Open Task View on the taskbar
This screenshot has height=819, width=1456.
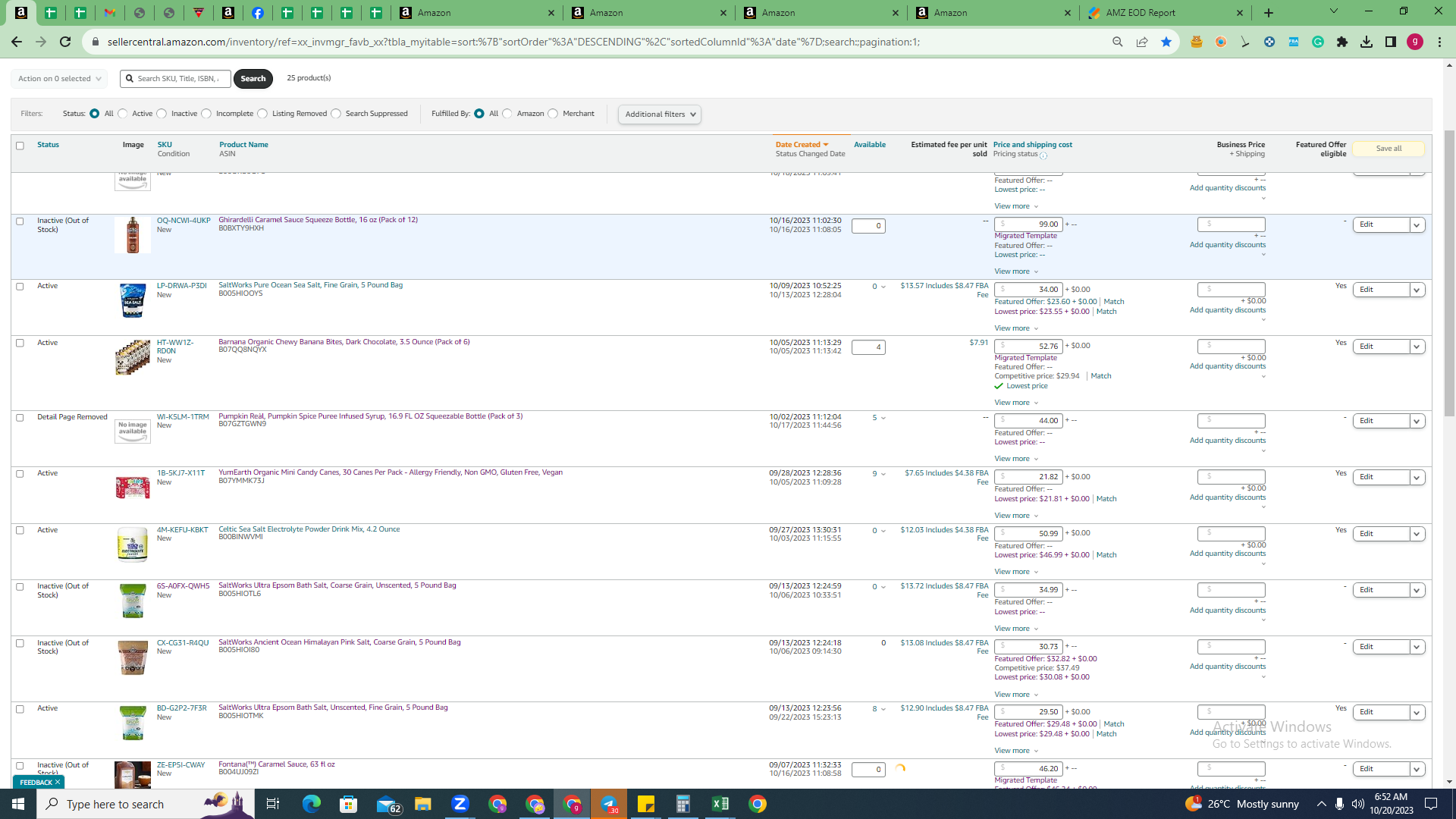coord(273,804)
